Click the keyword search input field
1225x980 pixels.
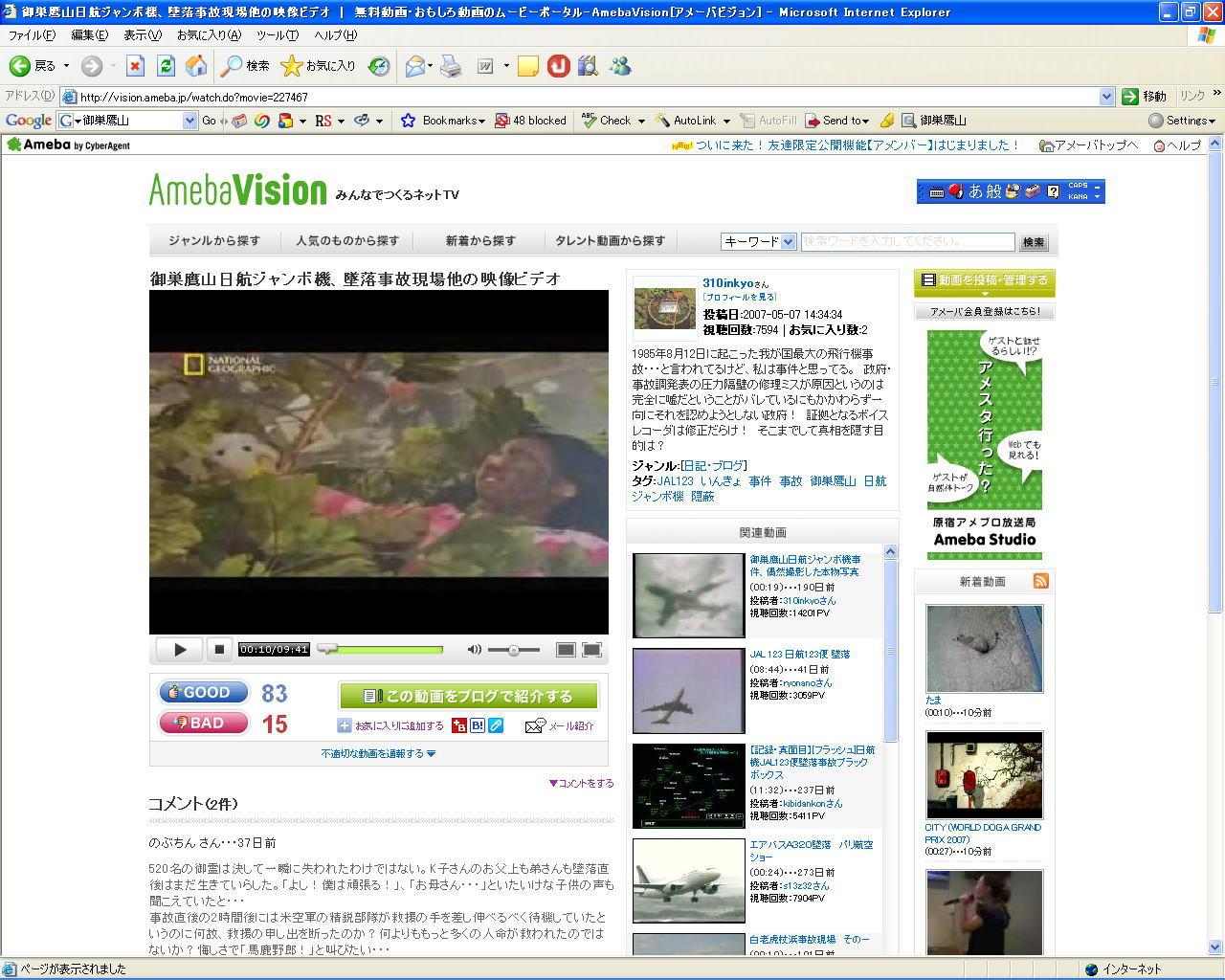907,242
